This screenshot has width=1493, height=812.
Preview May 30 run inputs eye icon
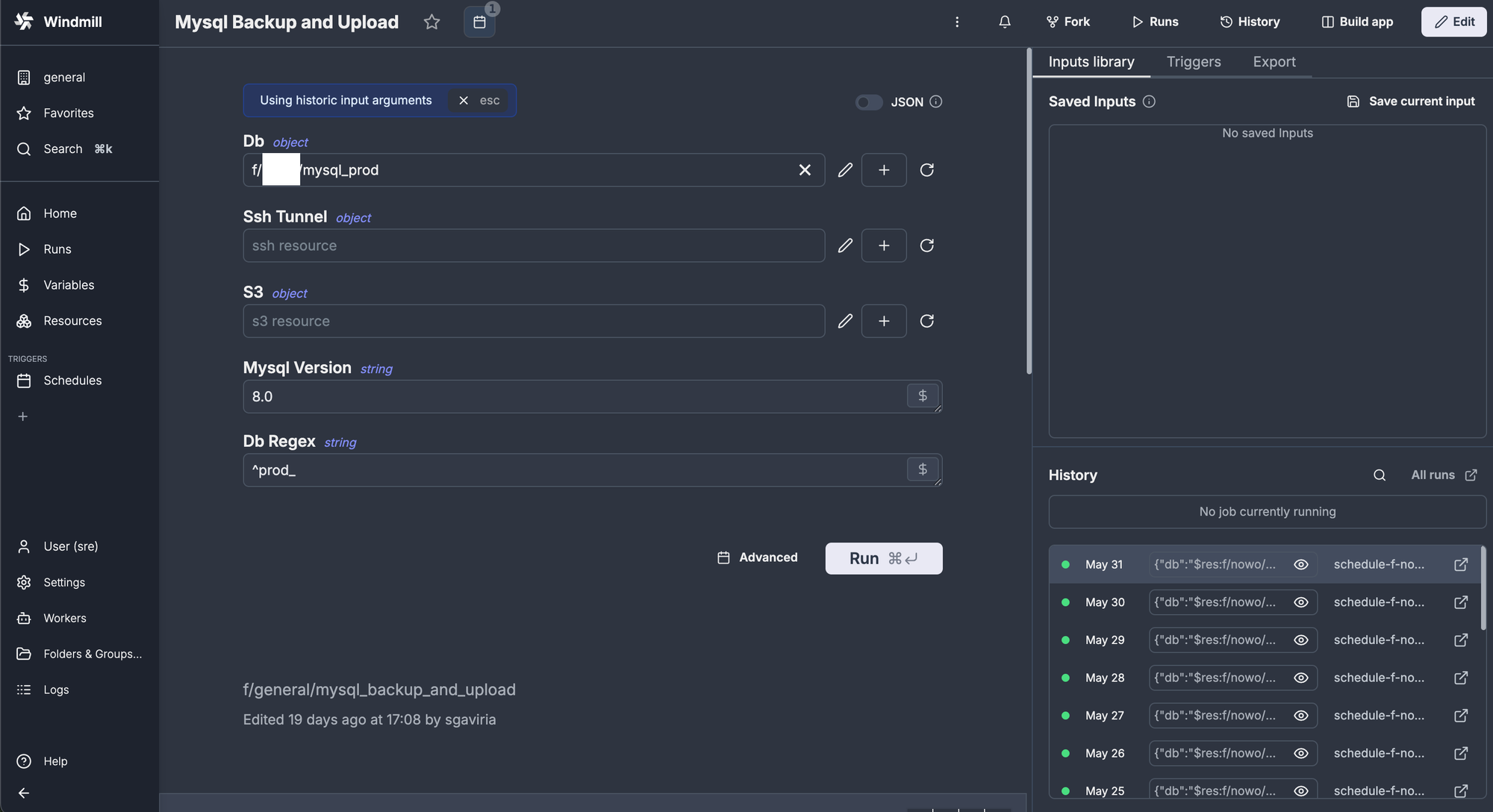(x=1301, y=602)
